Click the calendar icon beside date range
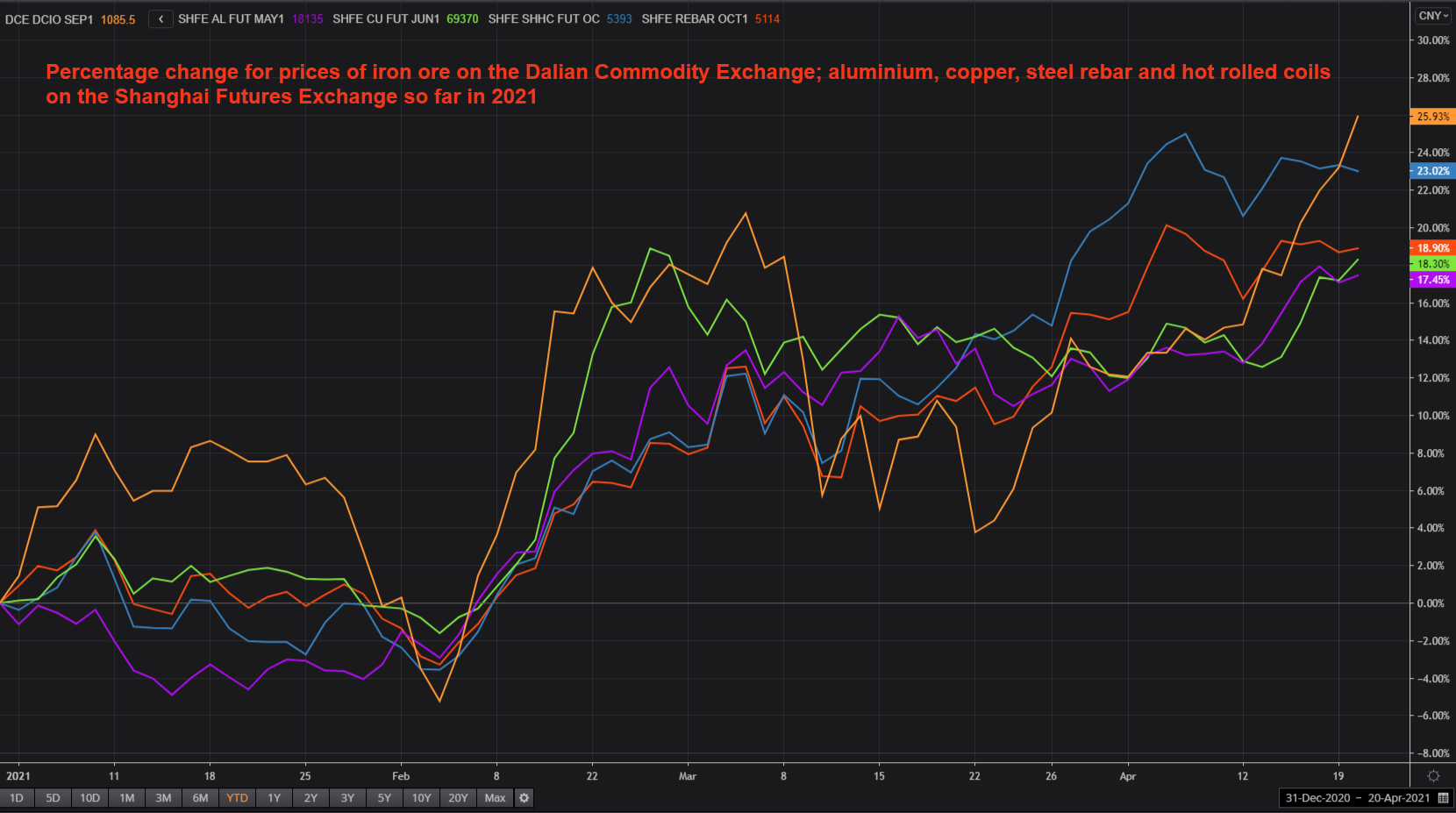 pyautogui.click(x=1443, y=798)
